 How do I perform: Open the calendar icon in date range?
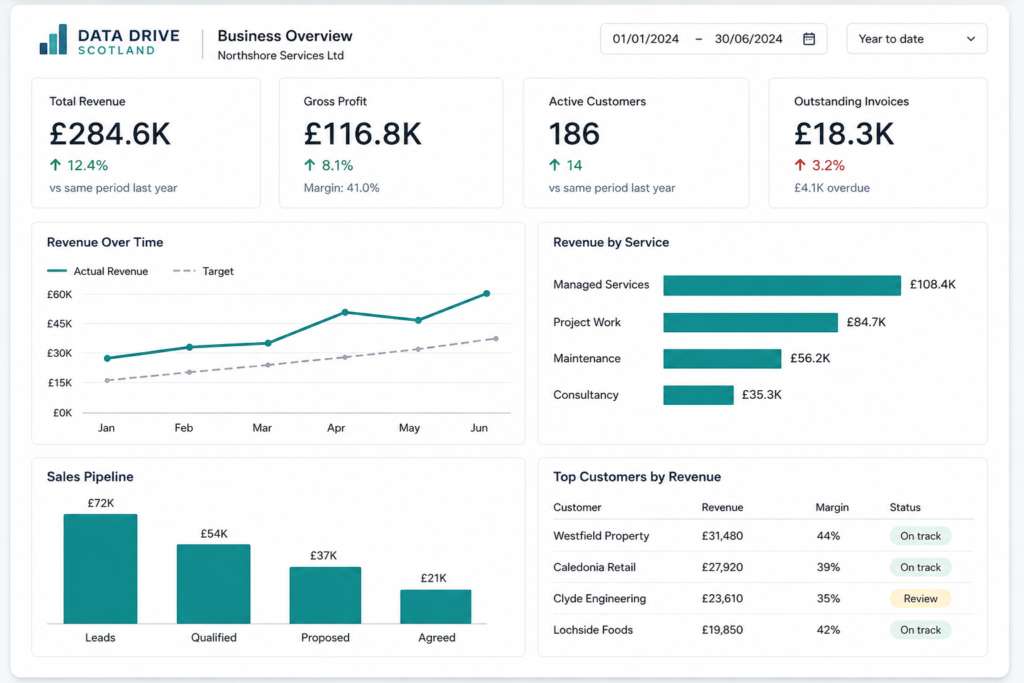(808, 39)
